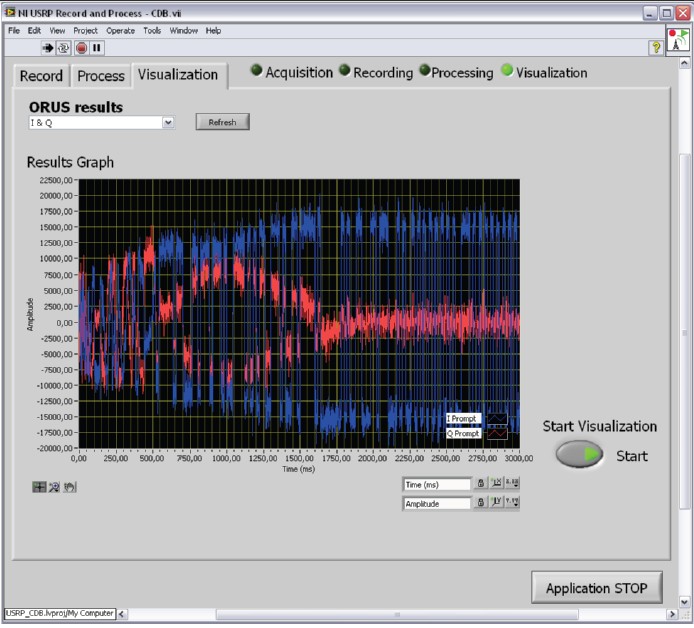The width and height of the screenshot is (694, 628).
Task: Open the Operate menu
Action: pos(120,31)
